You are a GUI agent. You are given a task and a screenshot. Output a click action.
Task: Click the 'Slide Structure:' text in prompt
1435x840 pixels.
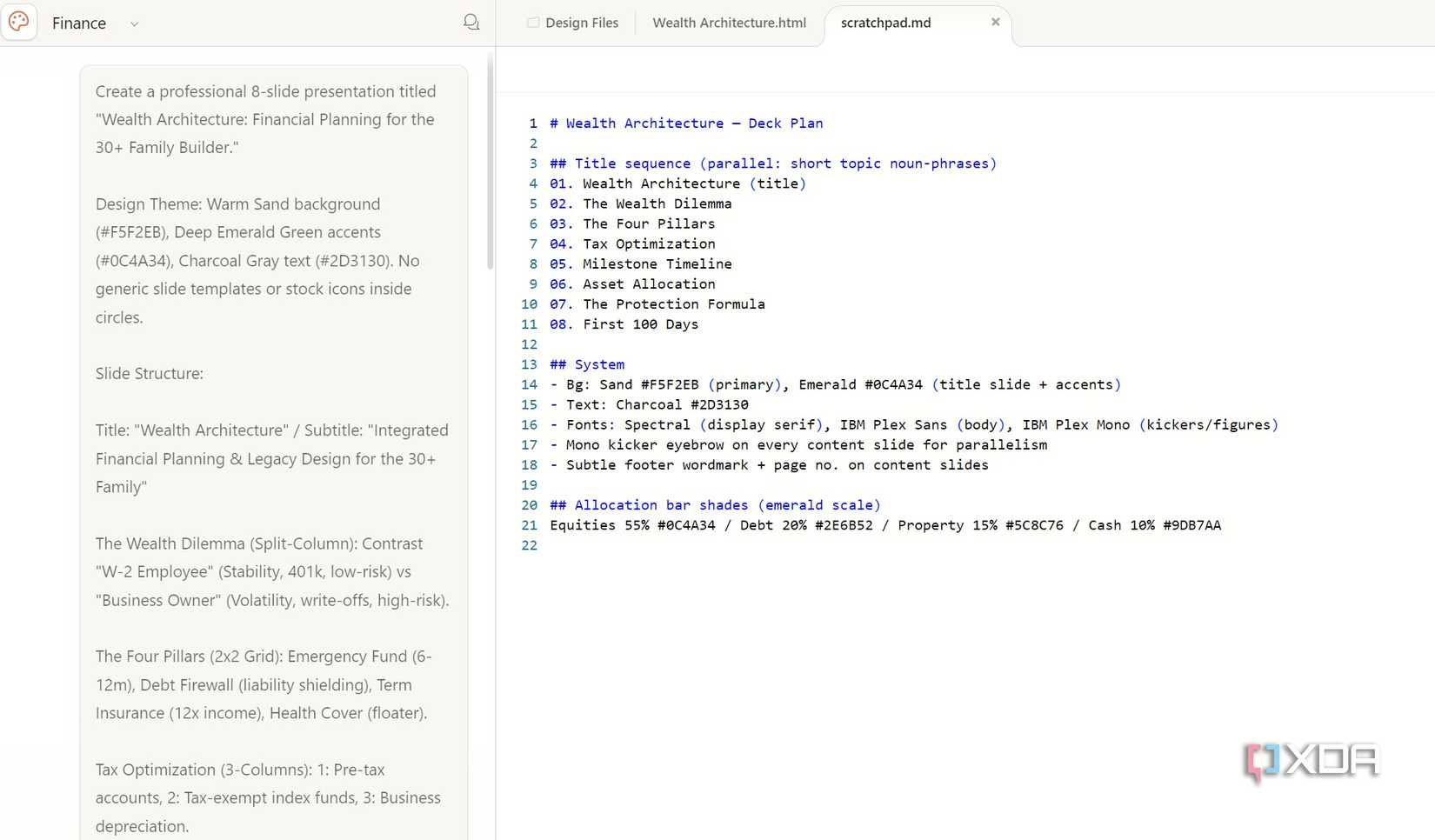(x=150, y=374)
